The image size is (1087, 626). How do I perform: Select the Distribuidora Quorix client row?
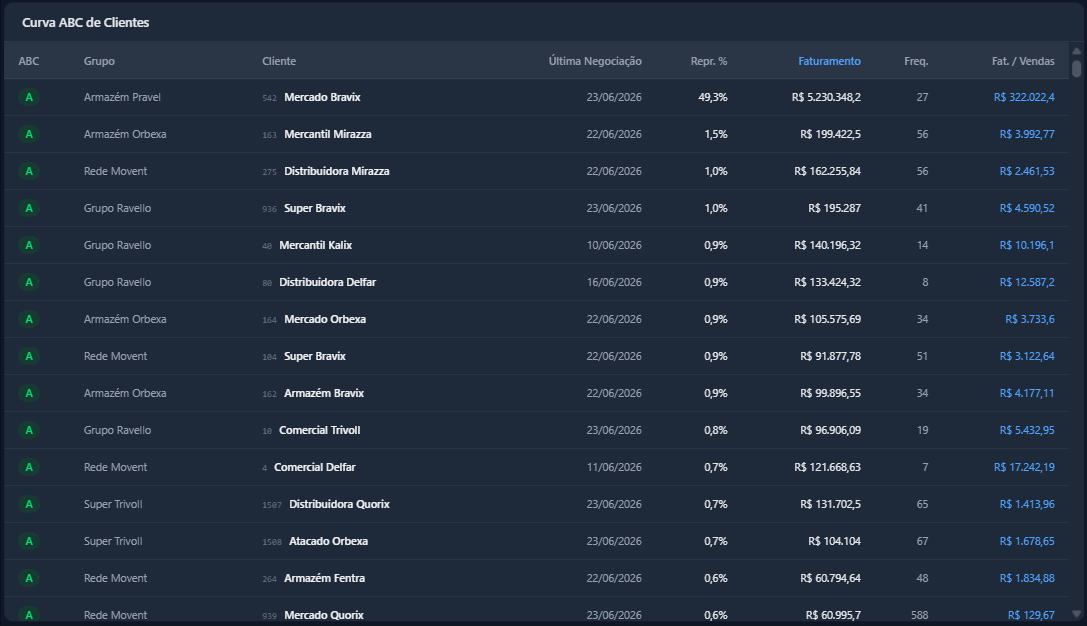tap(537, 504)
